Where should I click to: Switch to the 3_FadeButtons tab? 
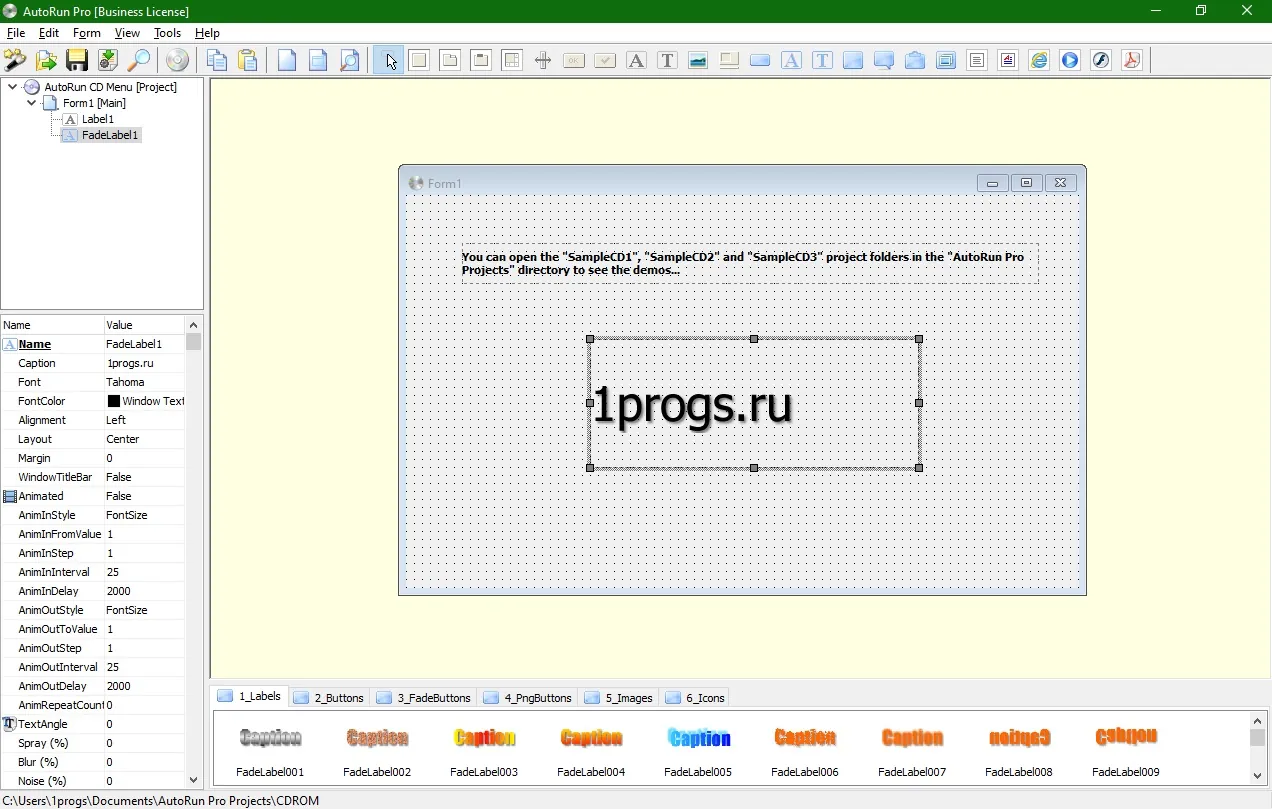tap(424, 697)
